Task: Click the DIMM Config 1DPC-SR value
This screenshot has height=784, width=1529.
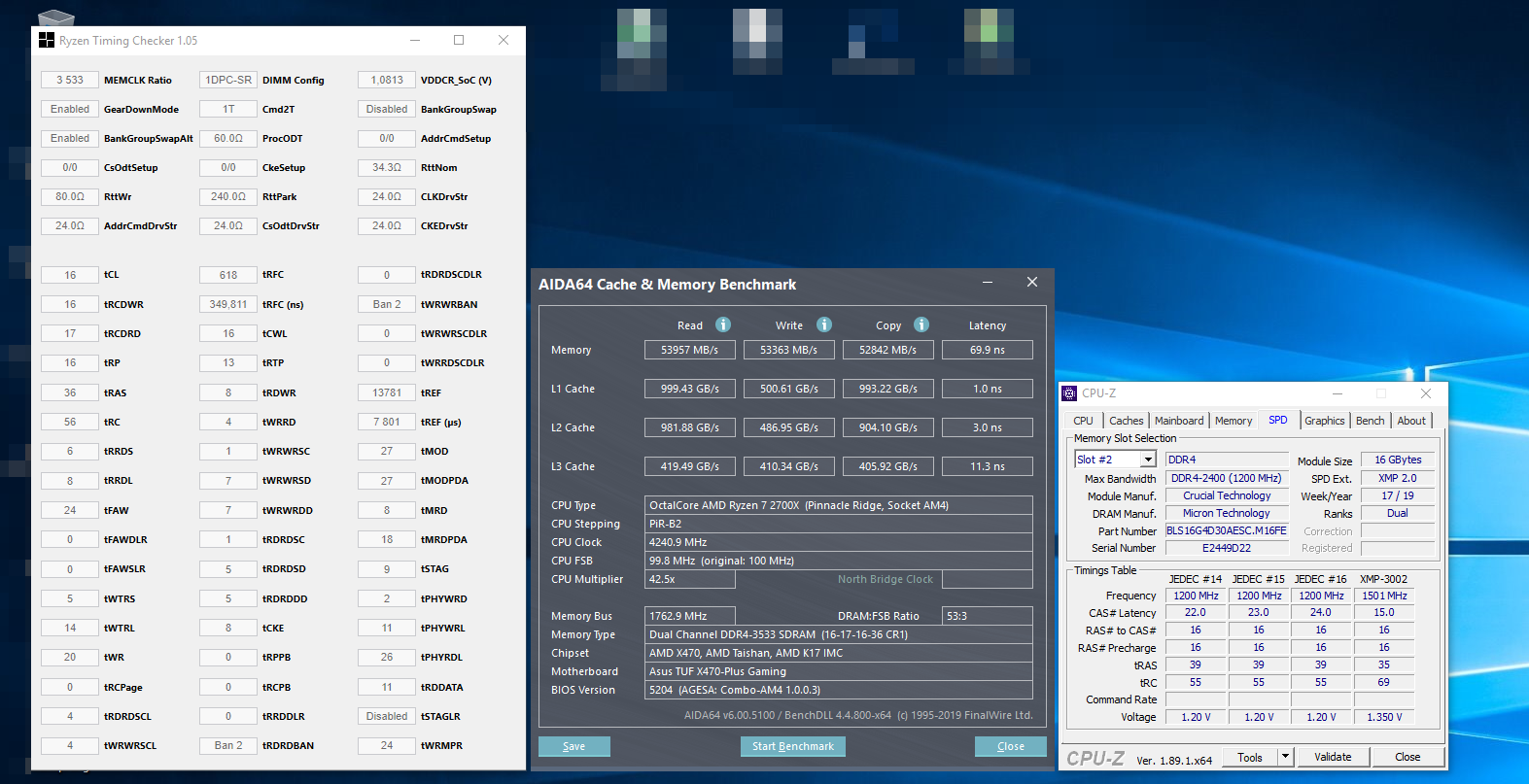Action: (x=228, y=80)
